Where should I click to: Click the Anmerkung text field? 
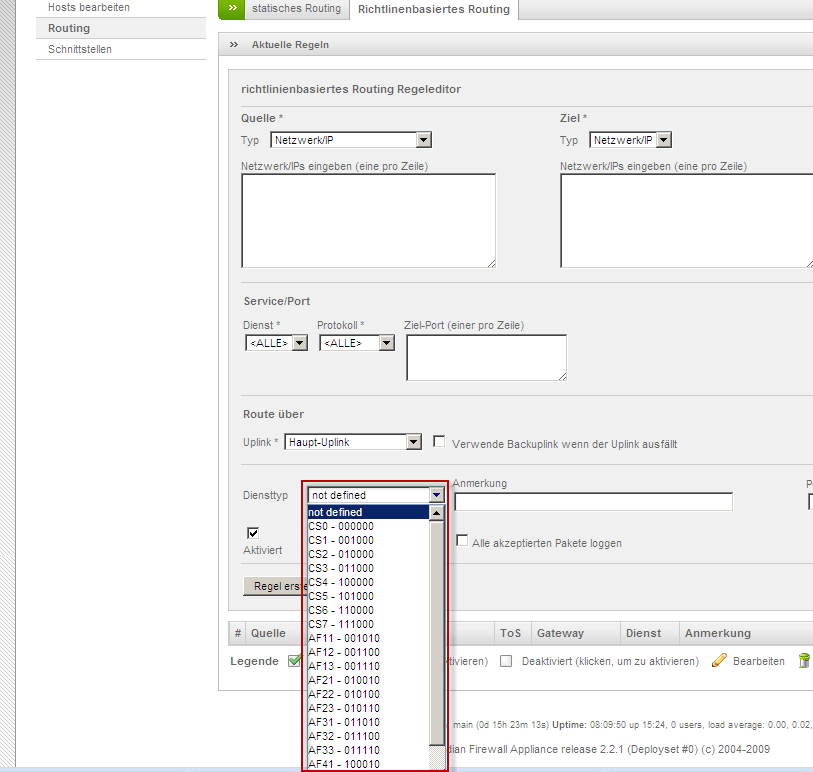tap(593, 502)
